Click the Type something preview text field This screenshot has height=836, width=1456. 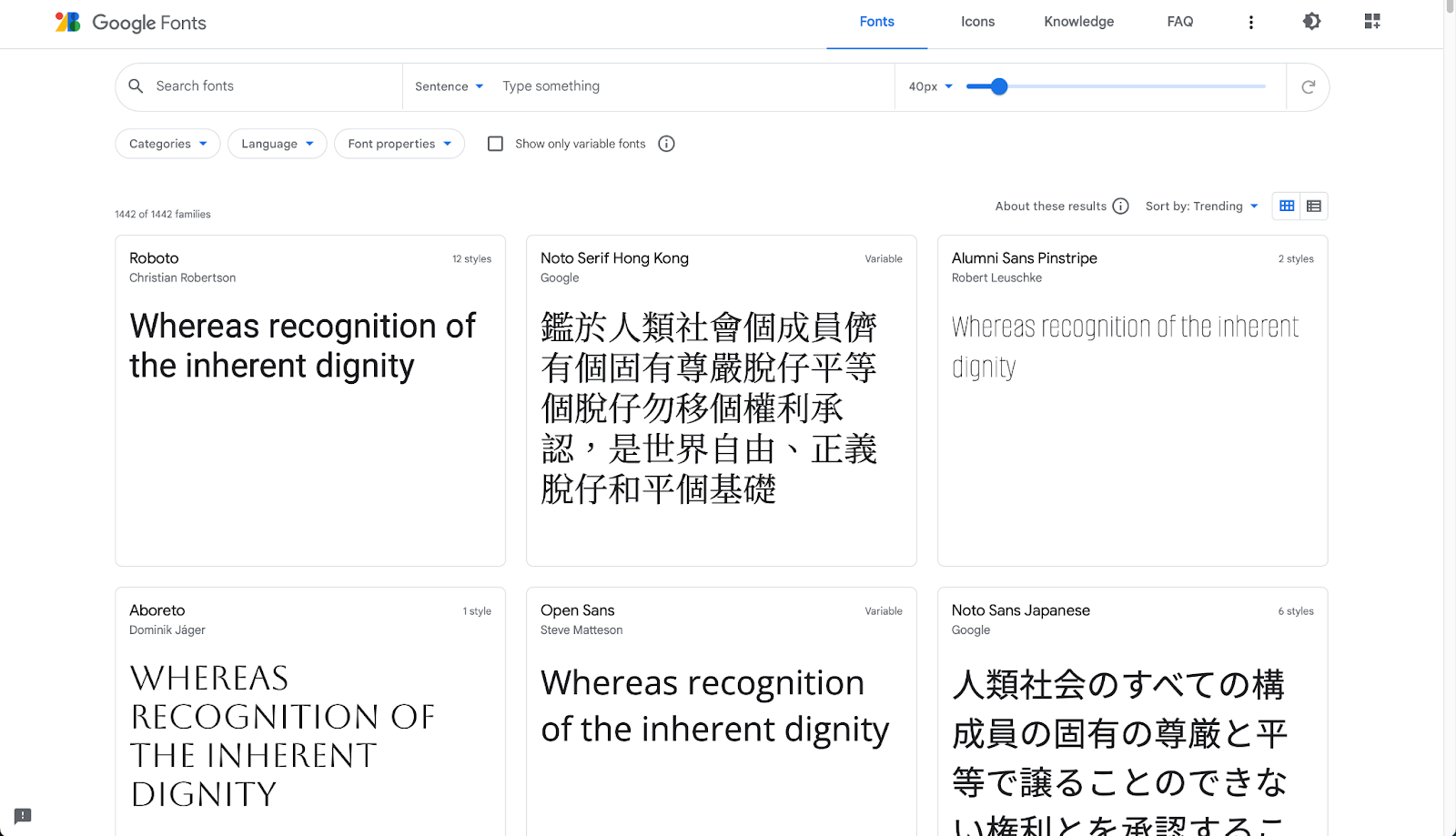click(x=692, y=86)
